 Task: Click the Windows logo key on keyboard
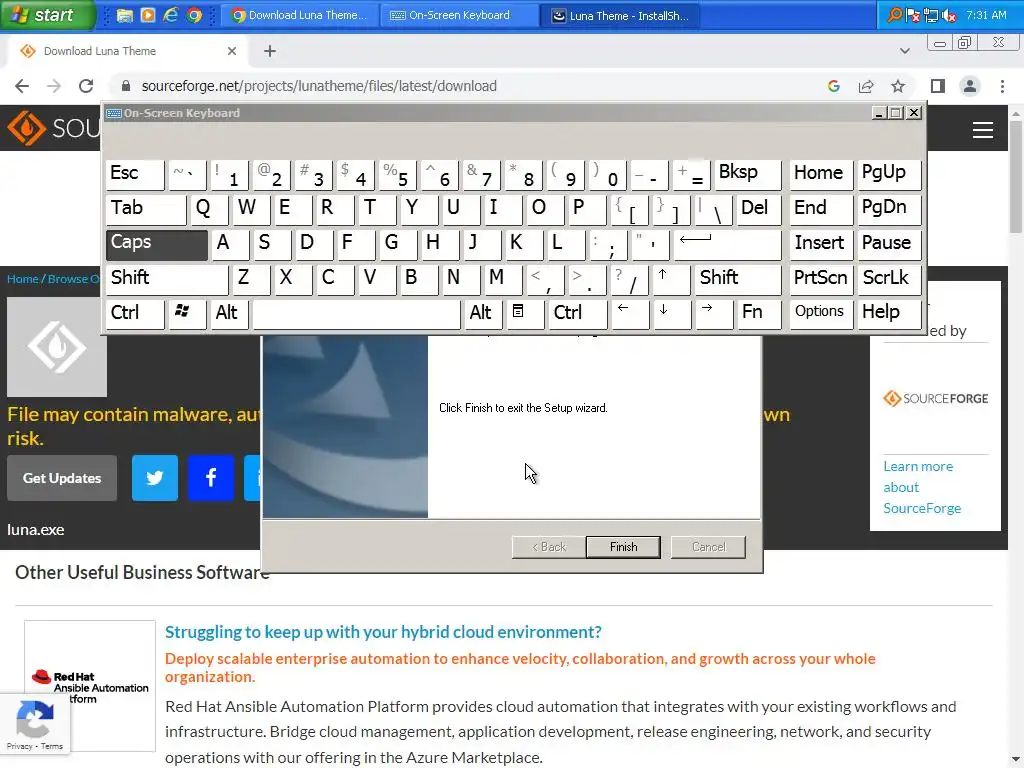(x=187, y=314)
